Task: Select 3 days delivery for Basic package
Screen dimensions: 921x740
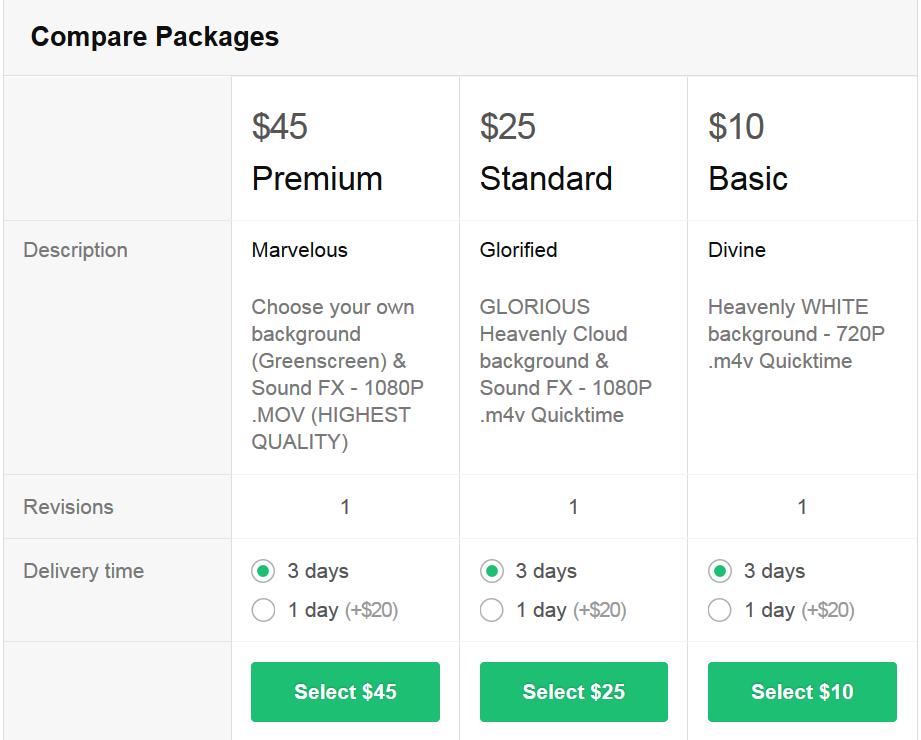Action: pos(719,571)
